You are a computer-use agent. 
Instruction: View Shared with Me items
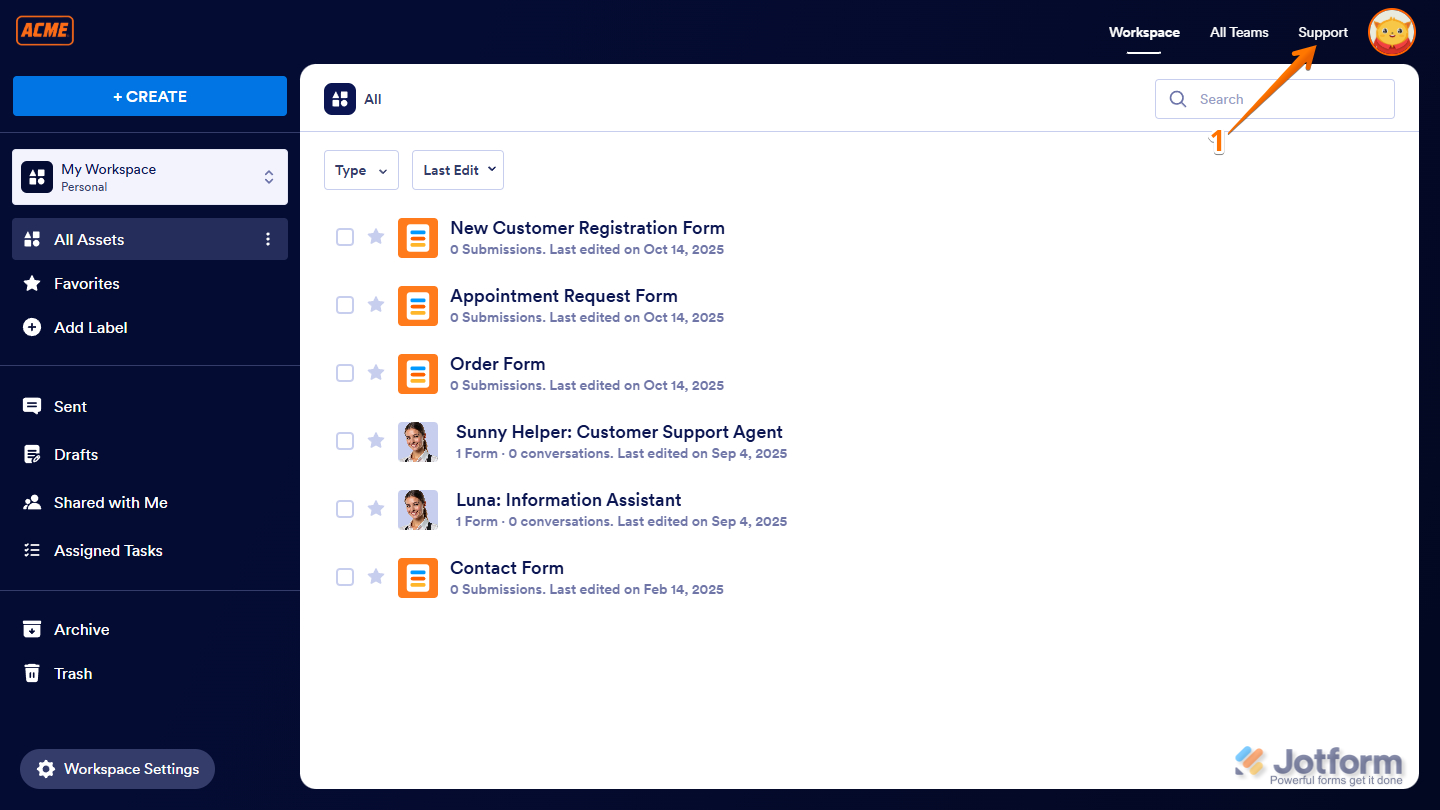point(110,502)
